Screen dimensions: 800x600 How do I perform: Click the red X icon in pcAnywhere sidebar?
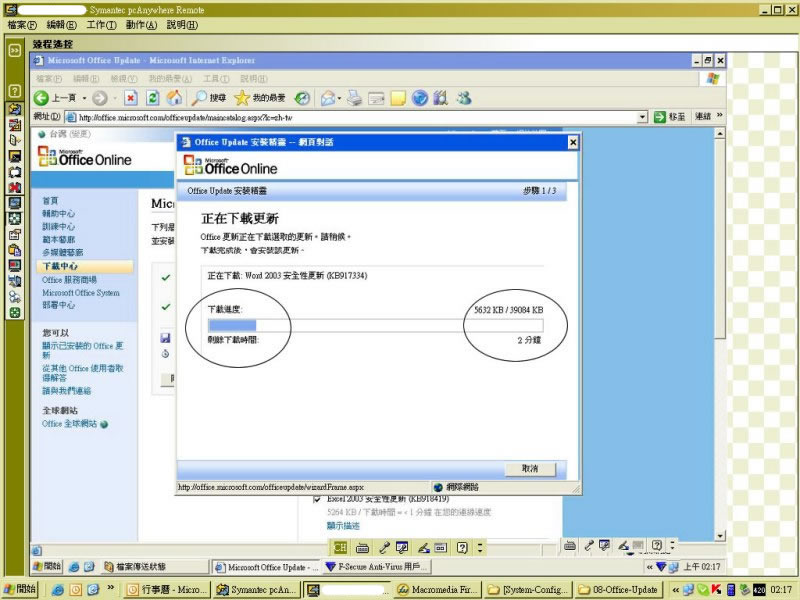pyautogui.click(x=15, y=187)
